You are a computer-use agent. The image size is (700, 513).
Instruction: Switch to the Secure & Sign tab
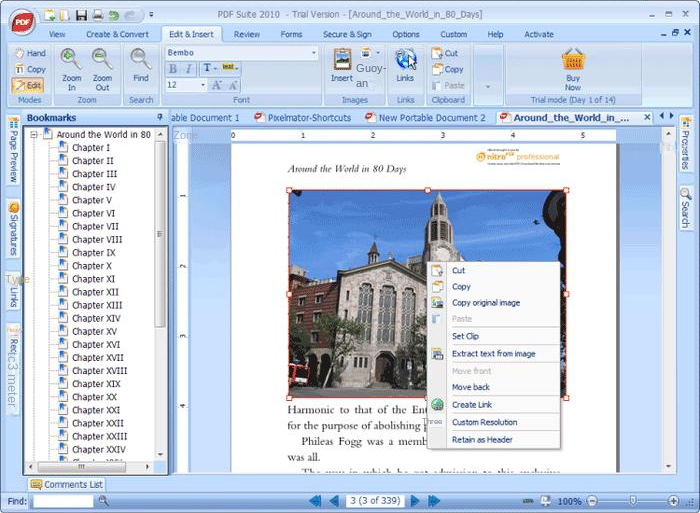point(348,34)
